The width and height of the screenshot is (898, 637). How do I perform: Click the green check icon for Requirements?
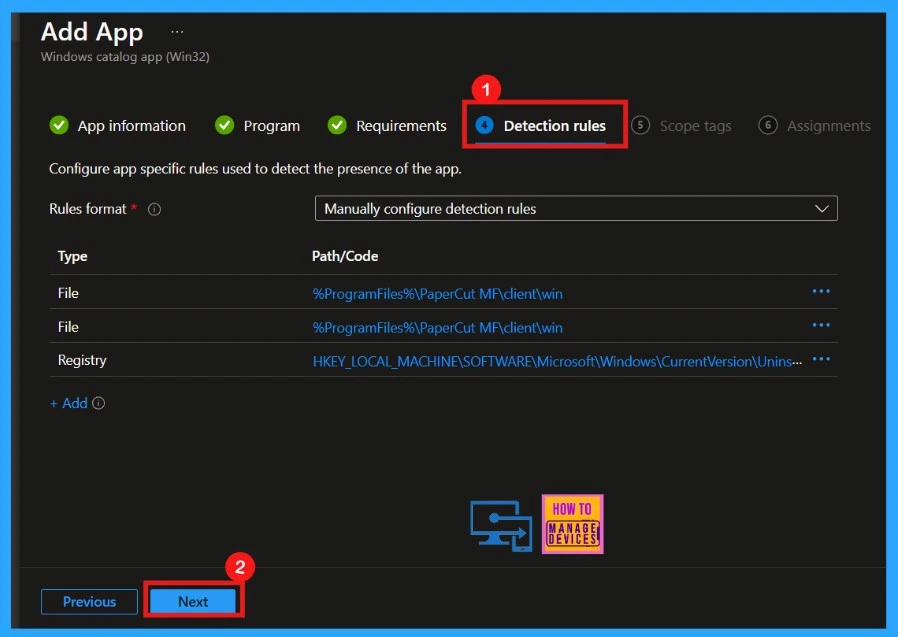(x=337, y=125)
